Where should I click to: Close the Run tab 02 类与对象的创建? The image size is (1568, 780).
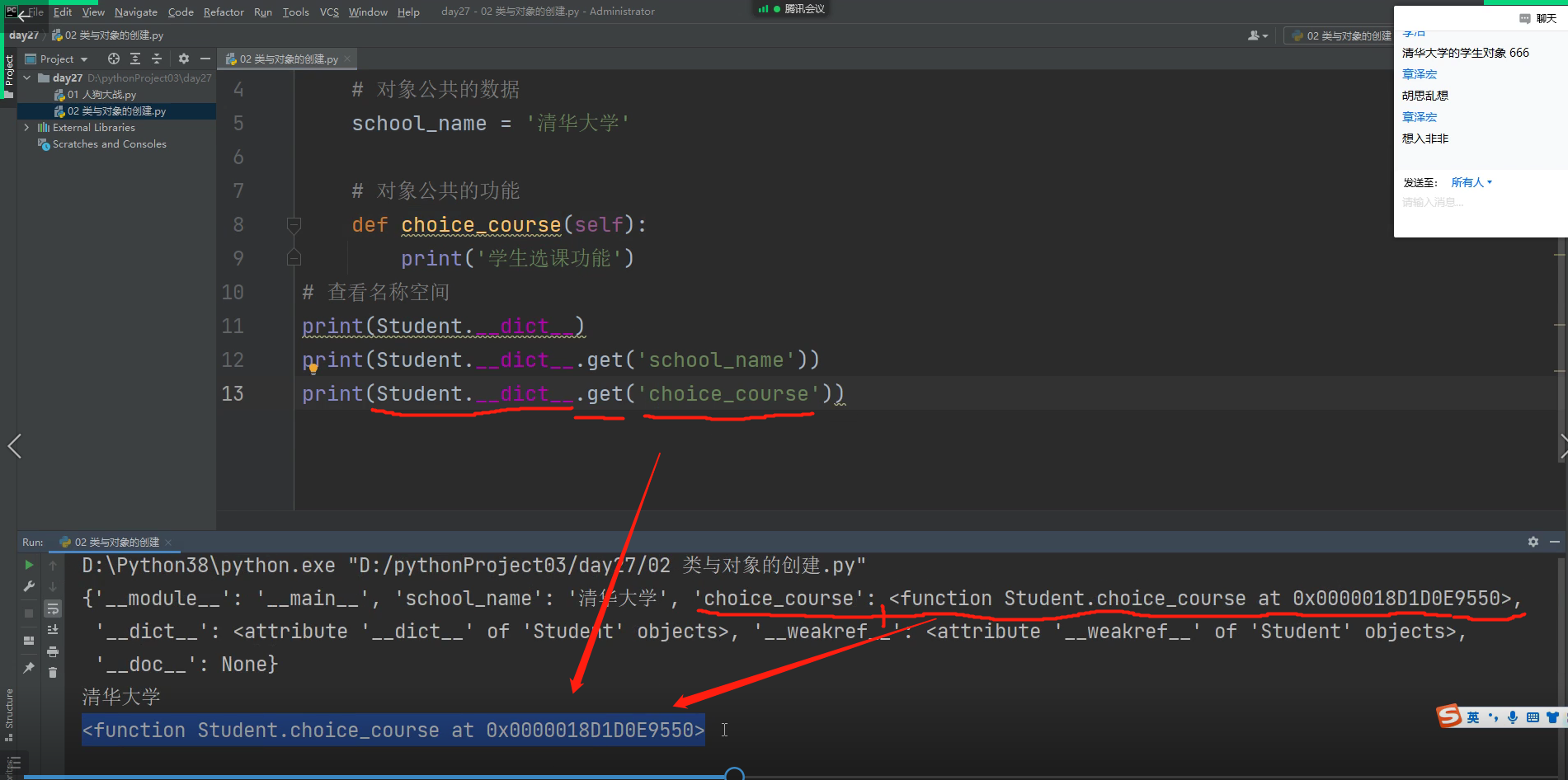coord(168,542)
